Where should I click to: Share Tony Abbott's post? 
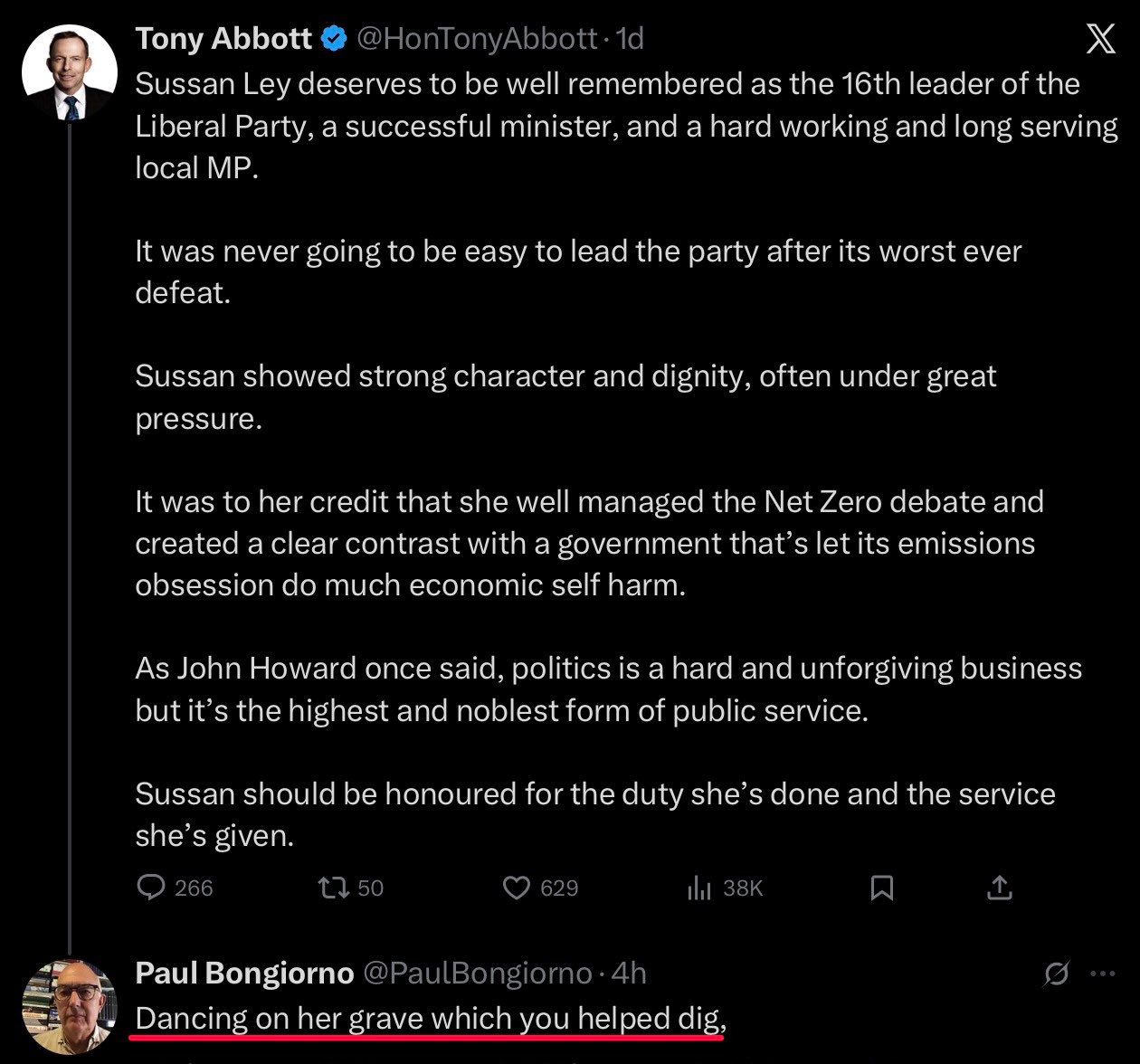999,888
